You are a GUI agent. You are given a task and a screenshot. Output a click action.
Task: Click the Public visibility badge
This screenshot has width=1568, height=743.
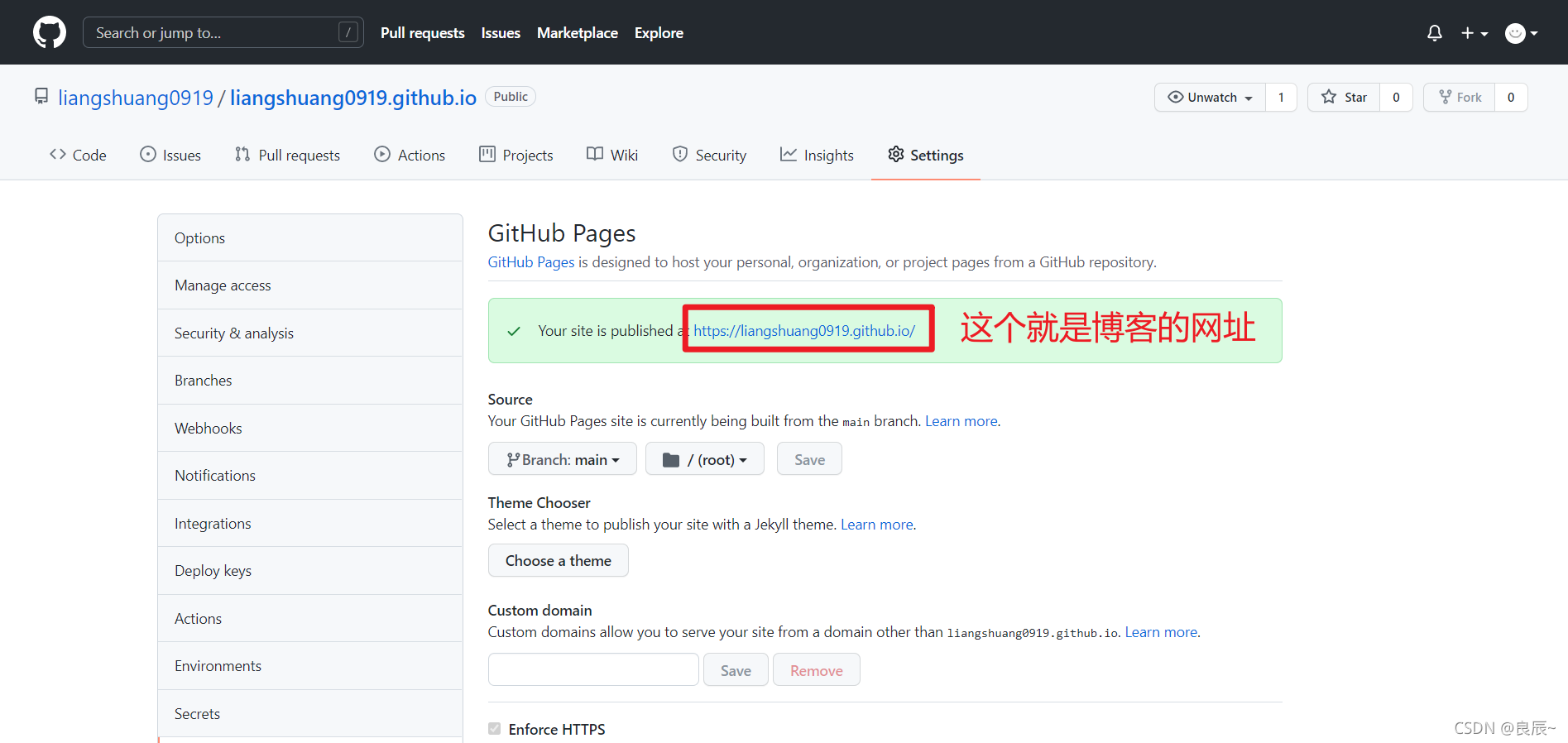[x=511, y=97]
